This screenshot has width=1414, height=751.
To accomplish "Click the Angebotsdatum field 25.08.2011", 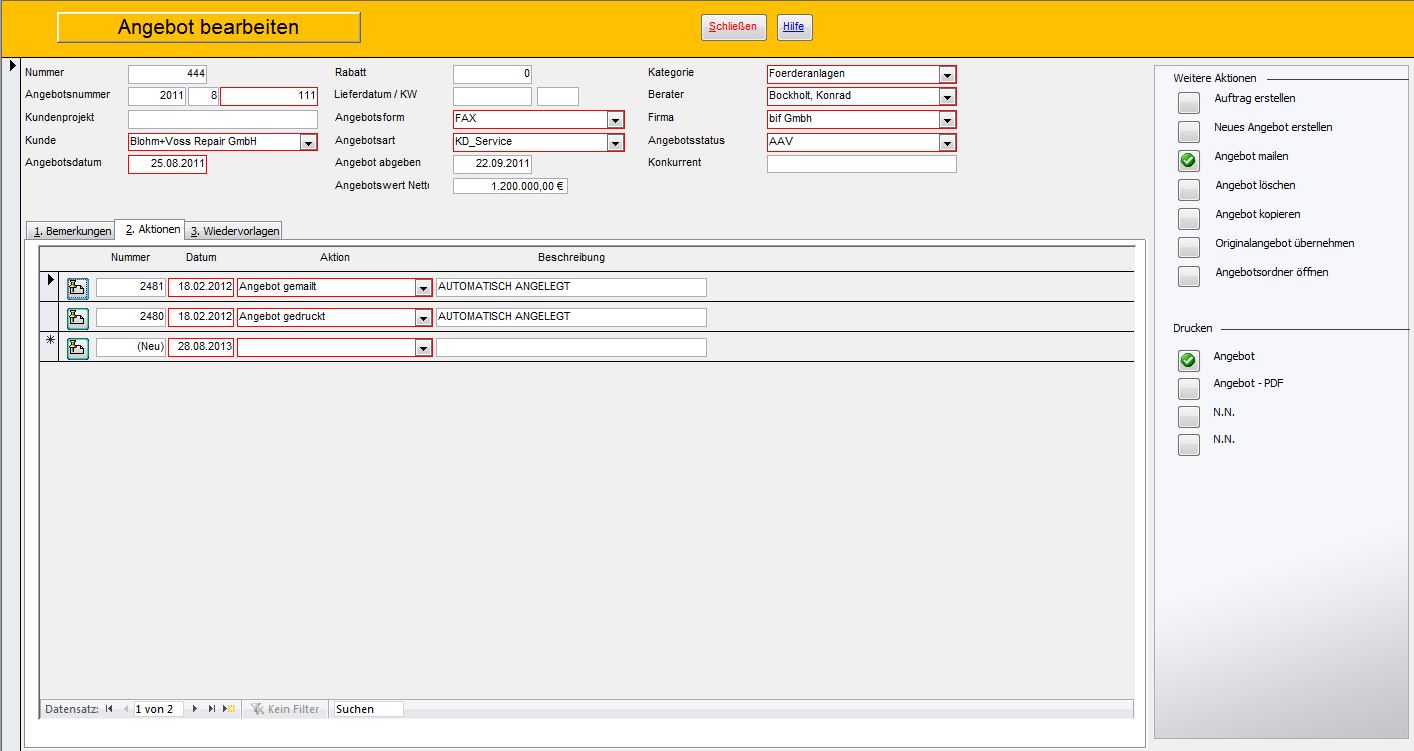I will pyautogui.click(x=167, y=164).
